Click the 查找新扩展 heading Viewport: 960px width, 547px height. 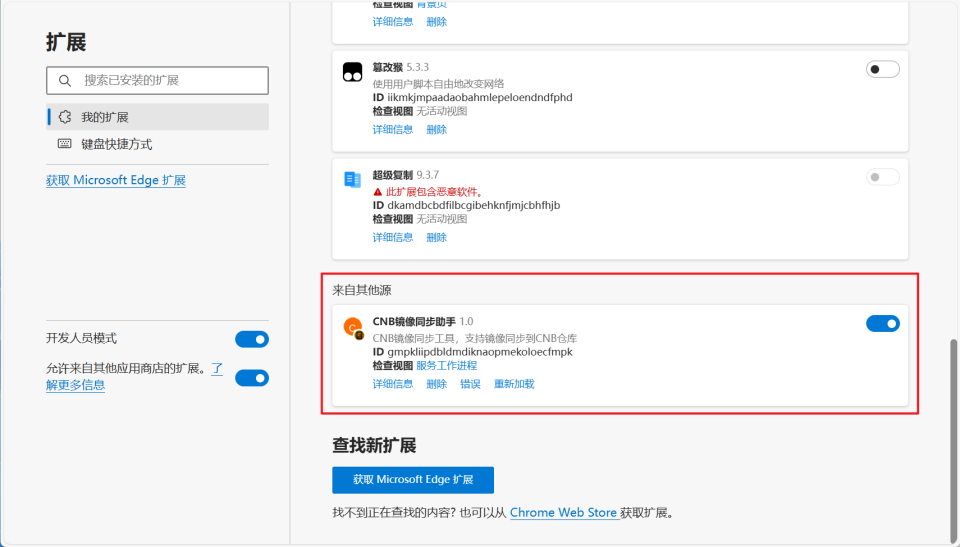[374, 445]
